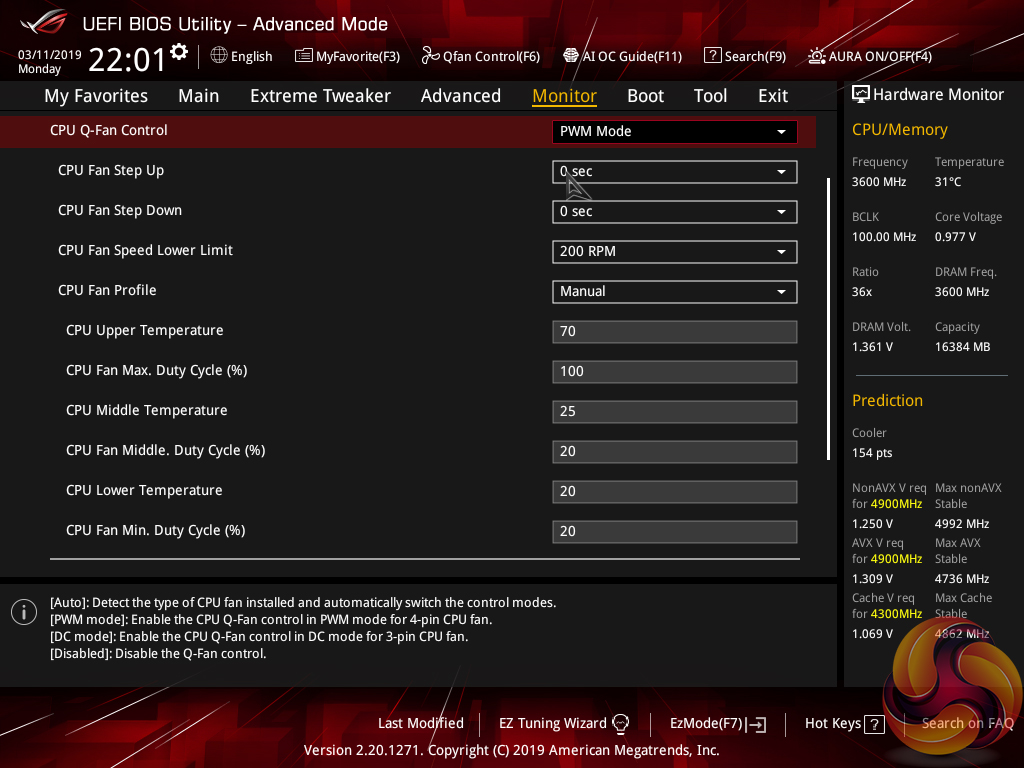The width and height of the screenshot is (1024, 768).
Task: Switch to the Extreme Tweaker tab
Action: coord(320,96)
